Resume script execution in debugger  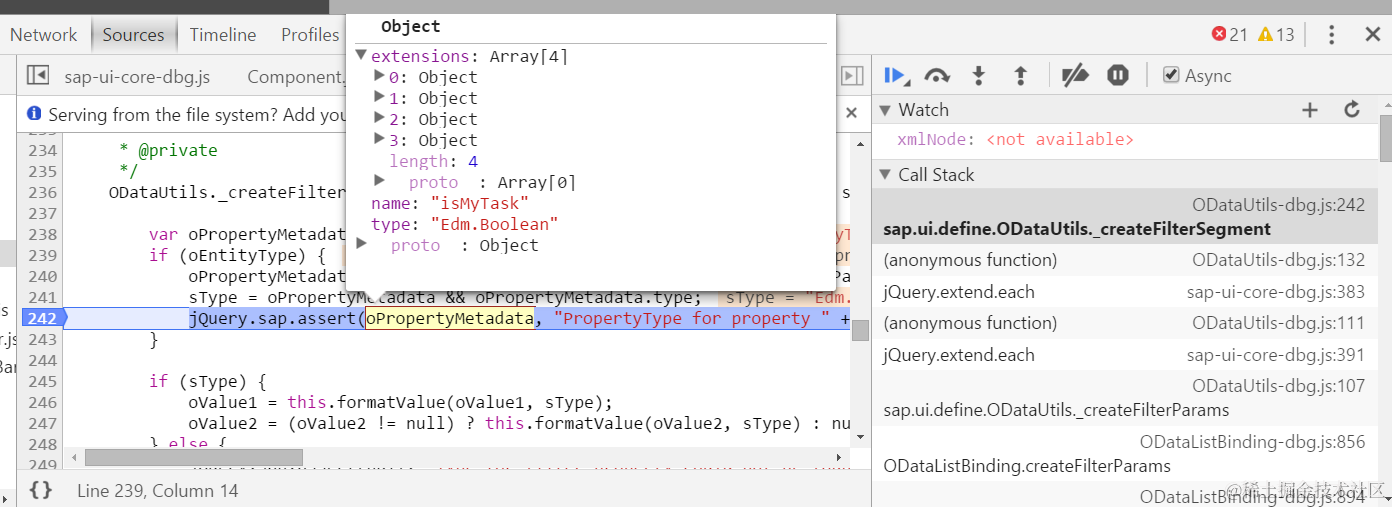click(896, 76)
